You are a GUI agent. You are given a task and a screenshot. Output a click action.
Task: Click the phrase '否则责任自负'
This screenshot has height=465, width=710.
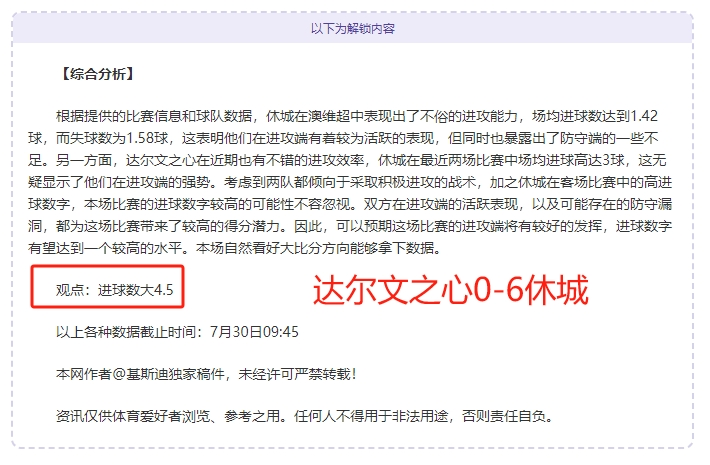(503, 416)
